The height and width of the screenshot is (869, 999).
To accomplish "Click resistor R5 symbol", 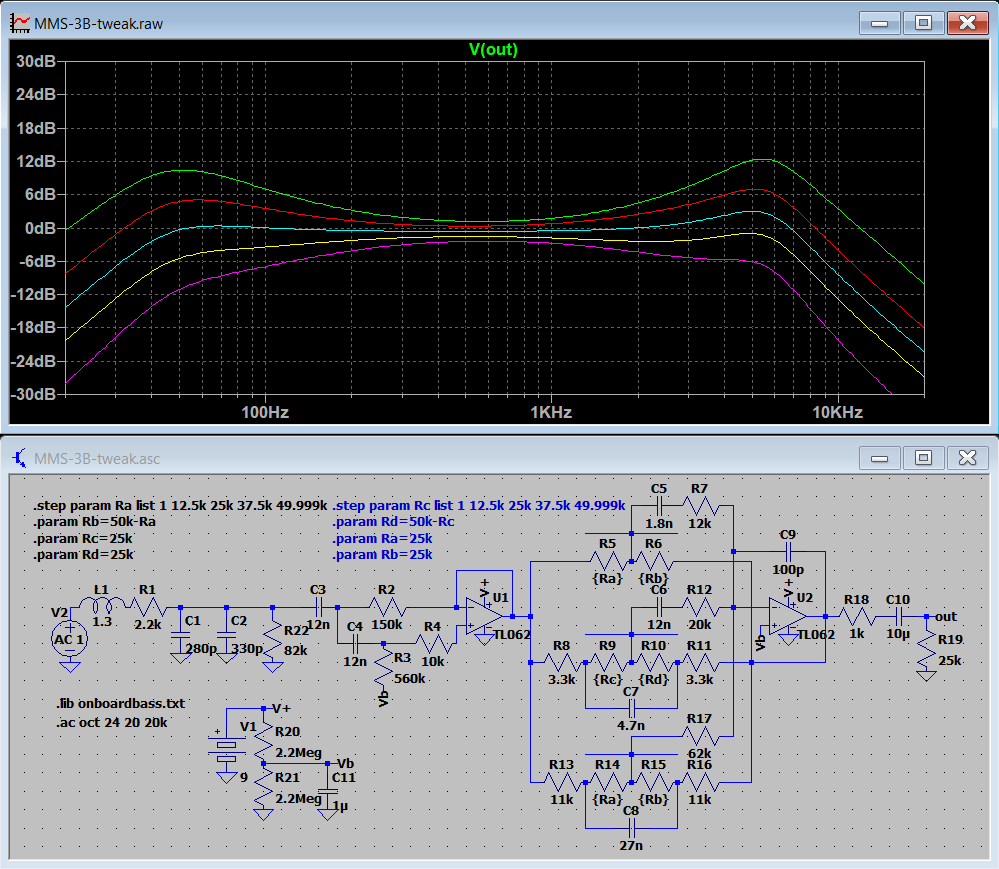I will point(608,561).
